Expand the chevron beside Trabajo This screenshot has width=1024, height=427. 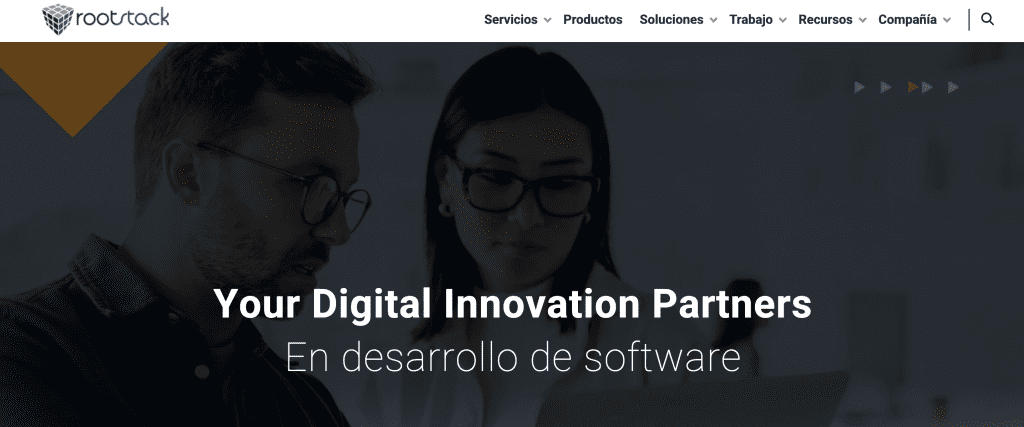click(x=782, y=20)
